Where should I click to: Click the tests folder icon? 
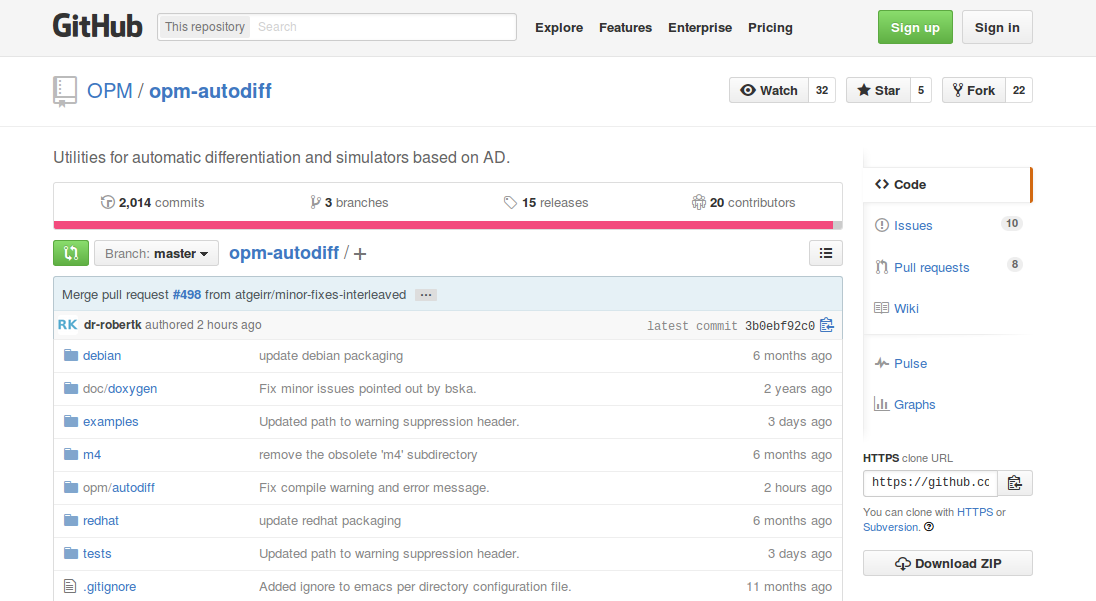tap(71, 553)
